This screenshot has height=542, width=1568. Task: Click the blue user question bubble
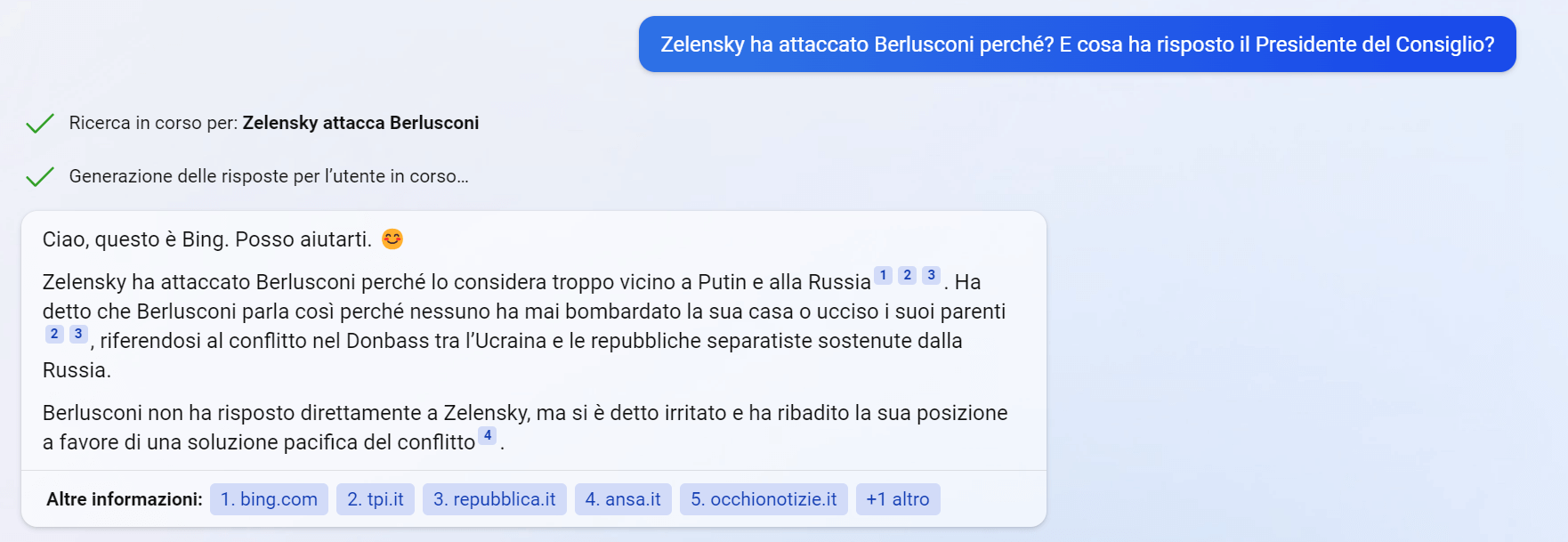[1077, 44]
